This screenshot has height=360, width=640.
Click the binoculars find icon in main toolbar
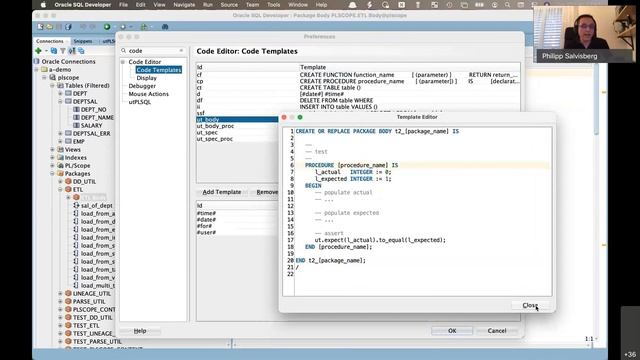pos(165,27)
